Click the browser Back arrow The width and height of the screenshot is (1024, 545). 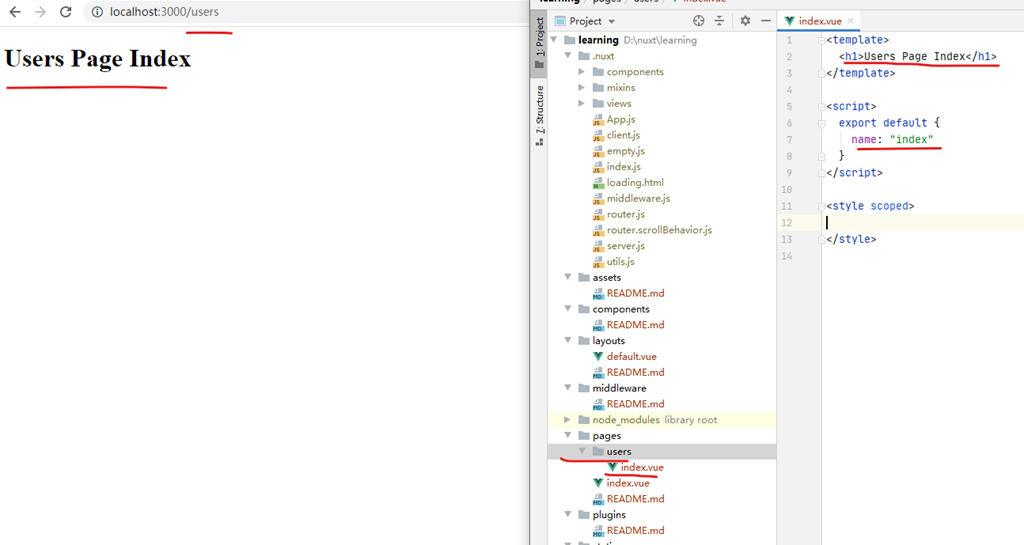[x=14, y=12]
